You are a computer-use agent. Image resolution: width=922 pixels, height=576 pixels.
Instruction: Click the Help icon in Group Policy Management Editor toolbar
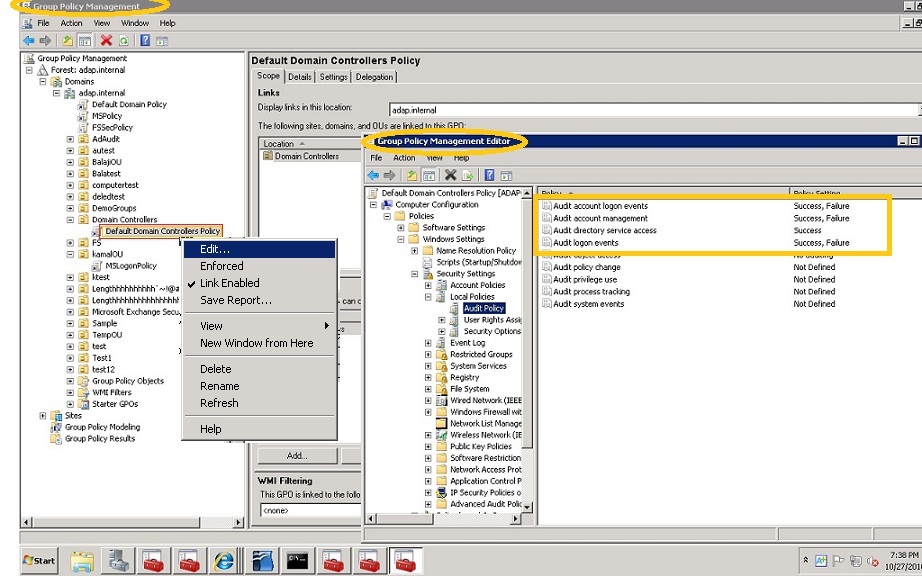[490, 175]
